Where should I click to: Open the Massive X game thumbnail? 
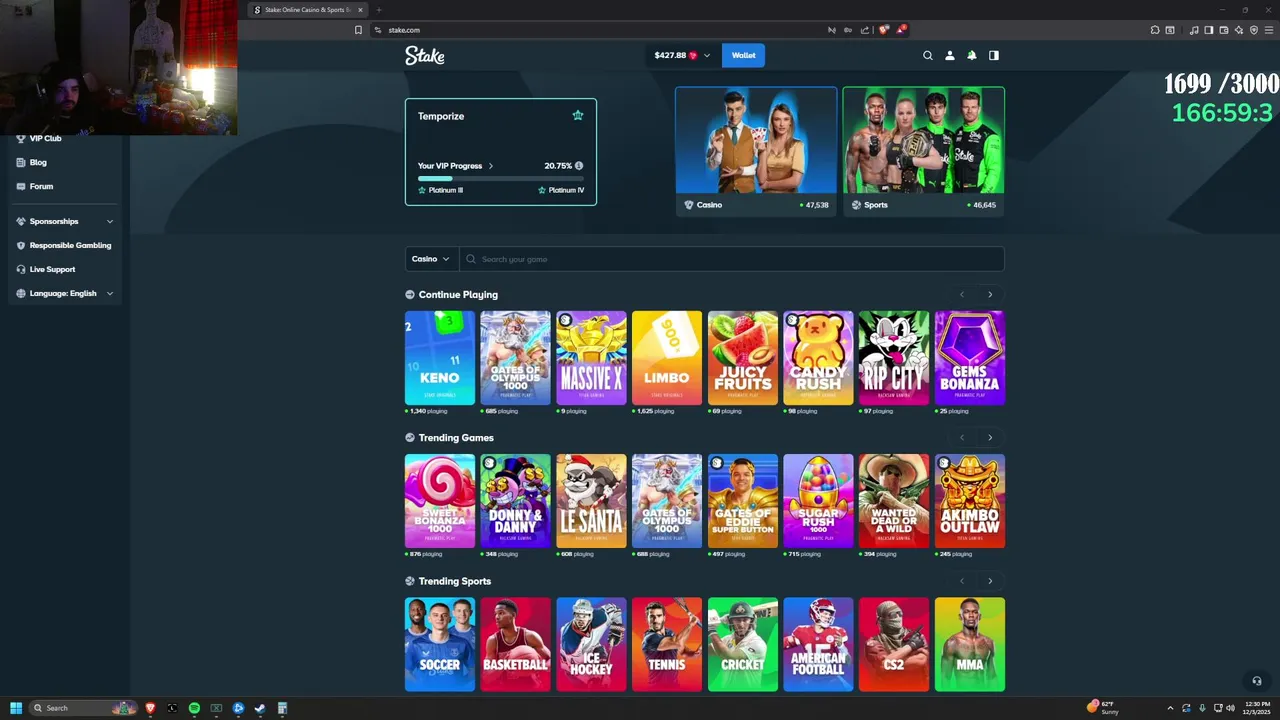[591, 358]
